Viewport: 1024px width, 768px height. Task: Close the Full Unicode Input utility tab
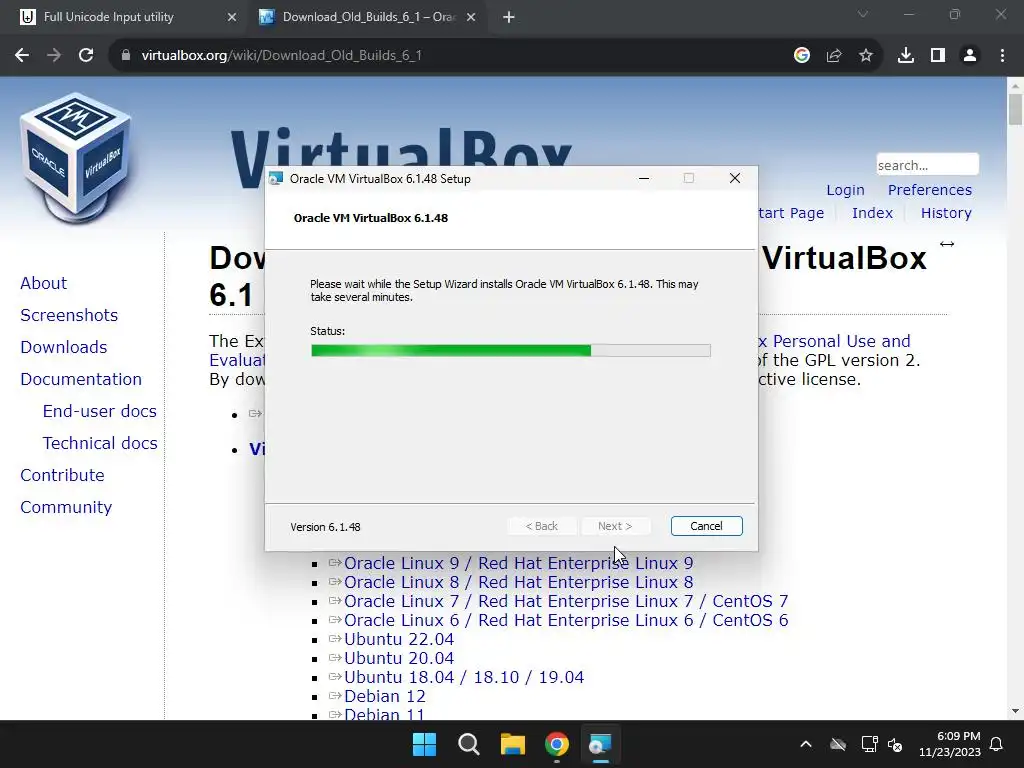[x=232, y=17]
